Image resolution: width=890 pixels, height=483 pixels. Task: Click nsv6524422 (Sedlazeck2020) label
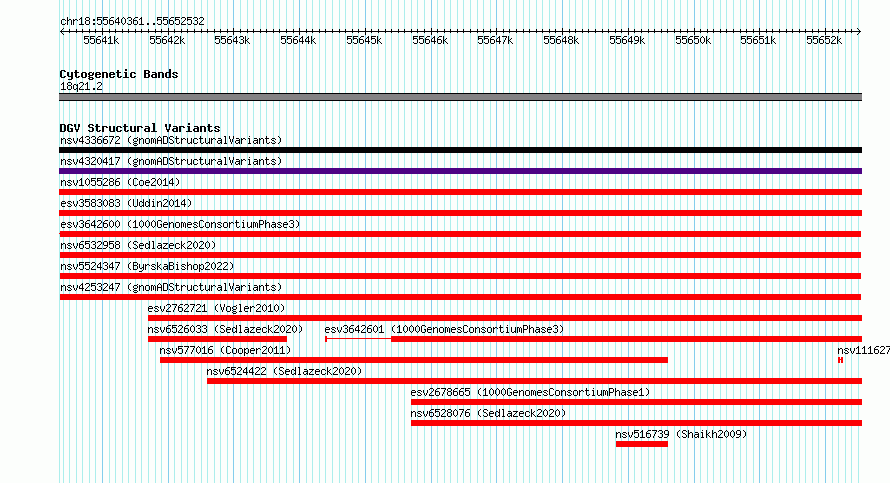click(x=284, y=371)
